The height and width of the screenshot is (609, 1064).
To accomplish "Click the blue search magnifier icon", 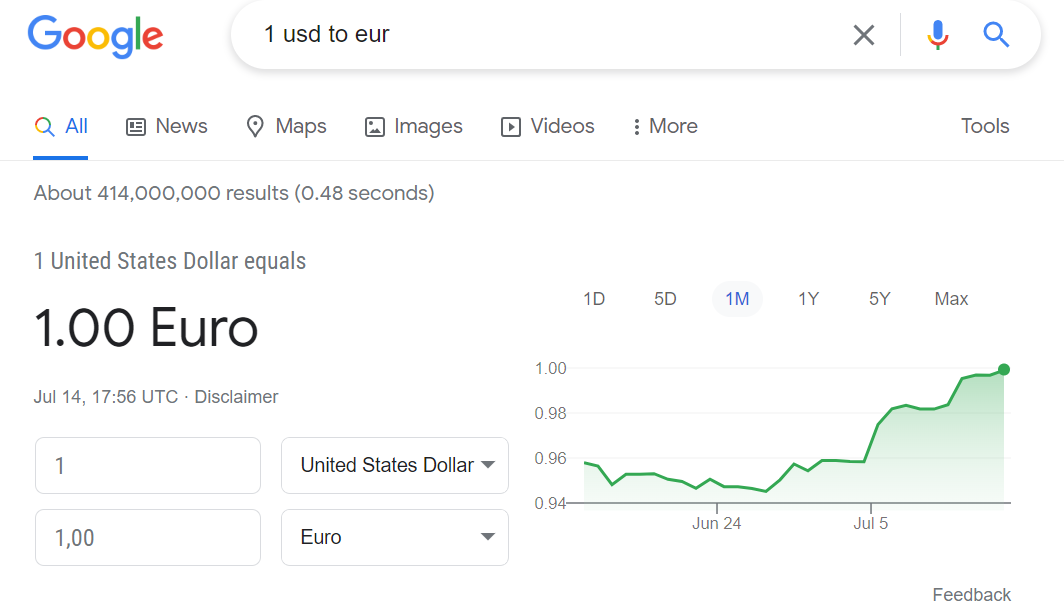I will point(996,36).
